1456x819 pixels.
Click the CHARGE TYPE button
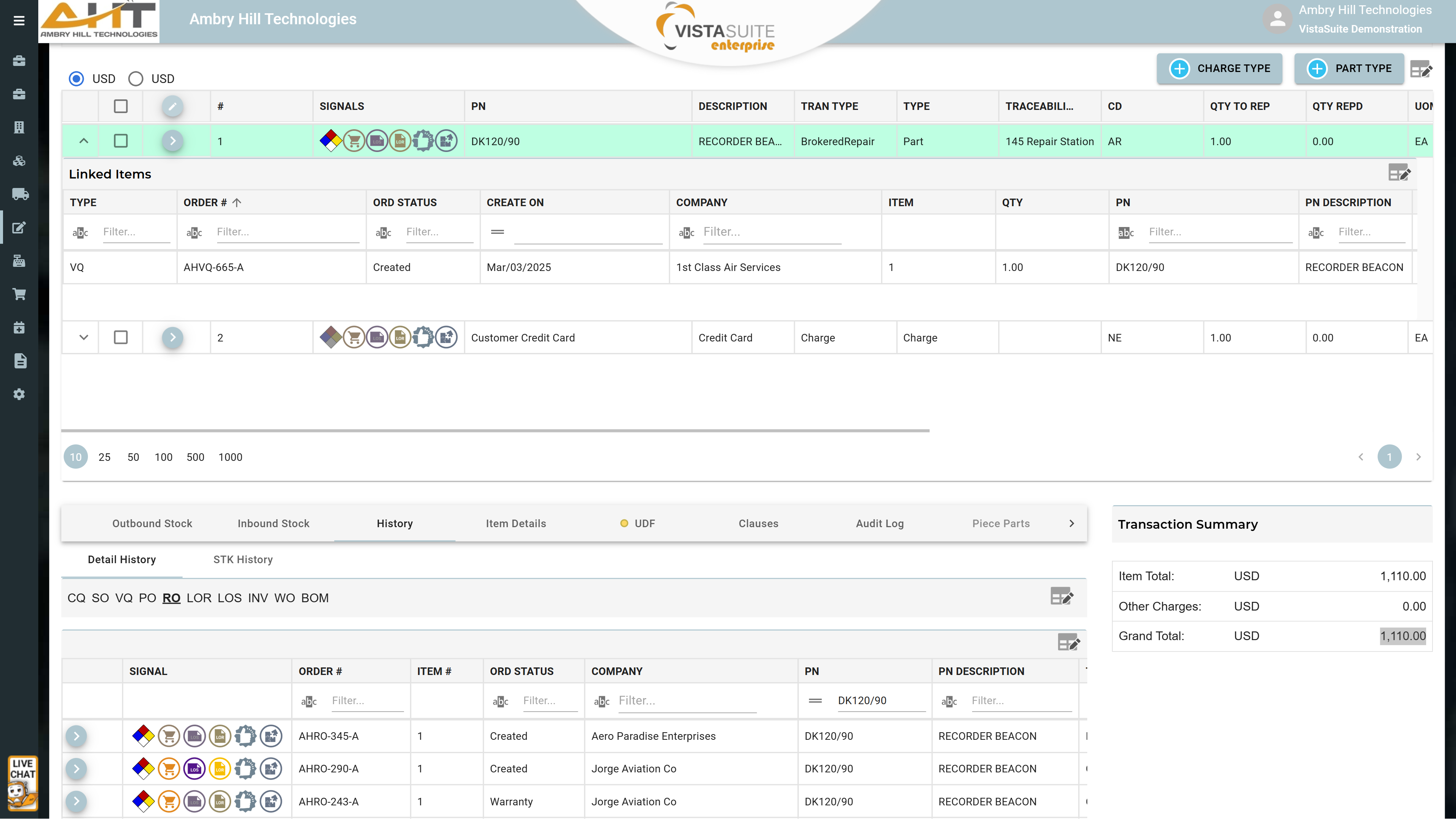1219,68
